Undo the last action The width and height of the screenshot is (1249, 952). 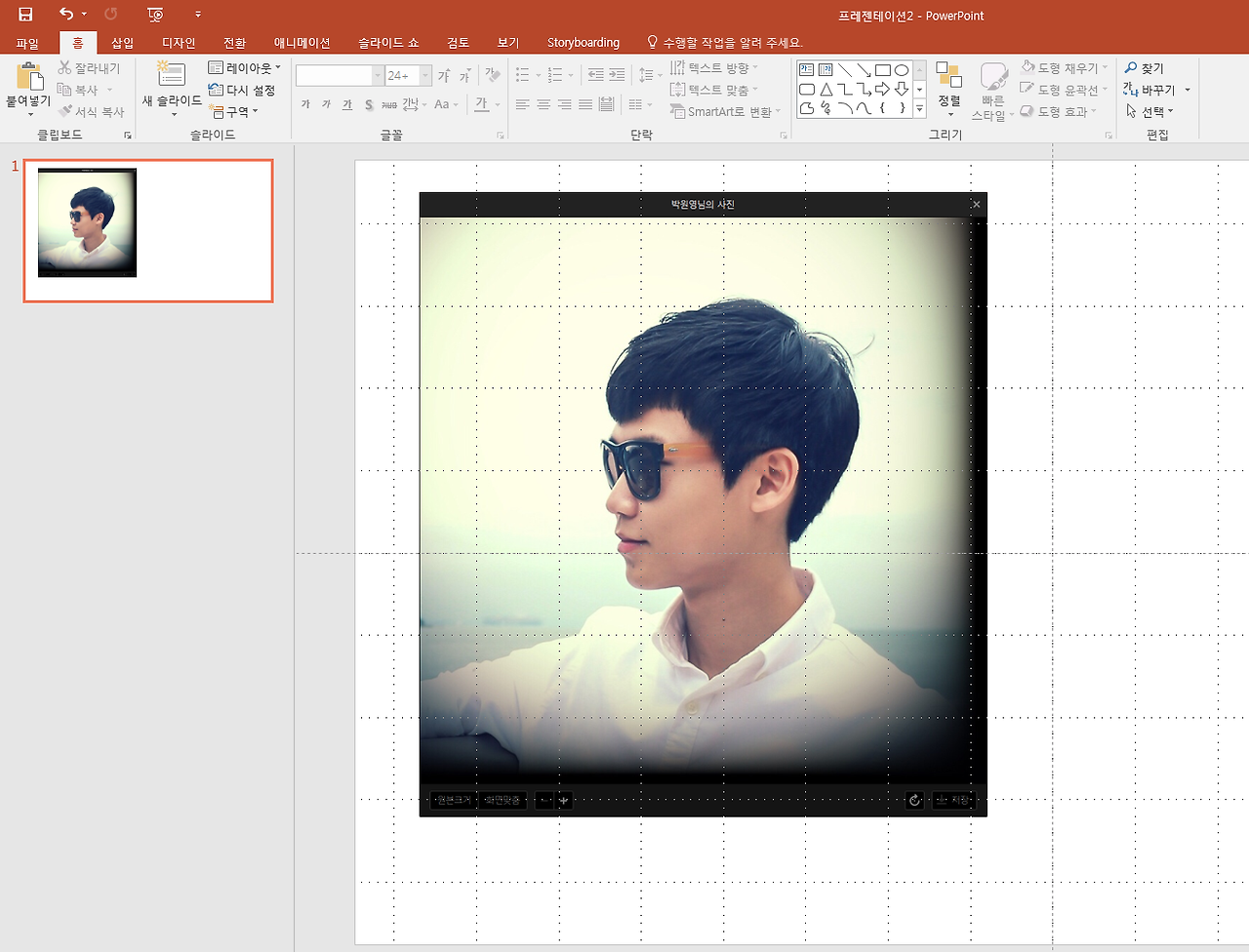[x=66, y=15]
